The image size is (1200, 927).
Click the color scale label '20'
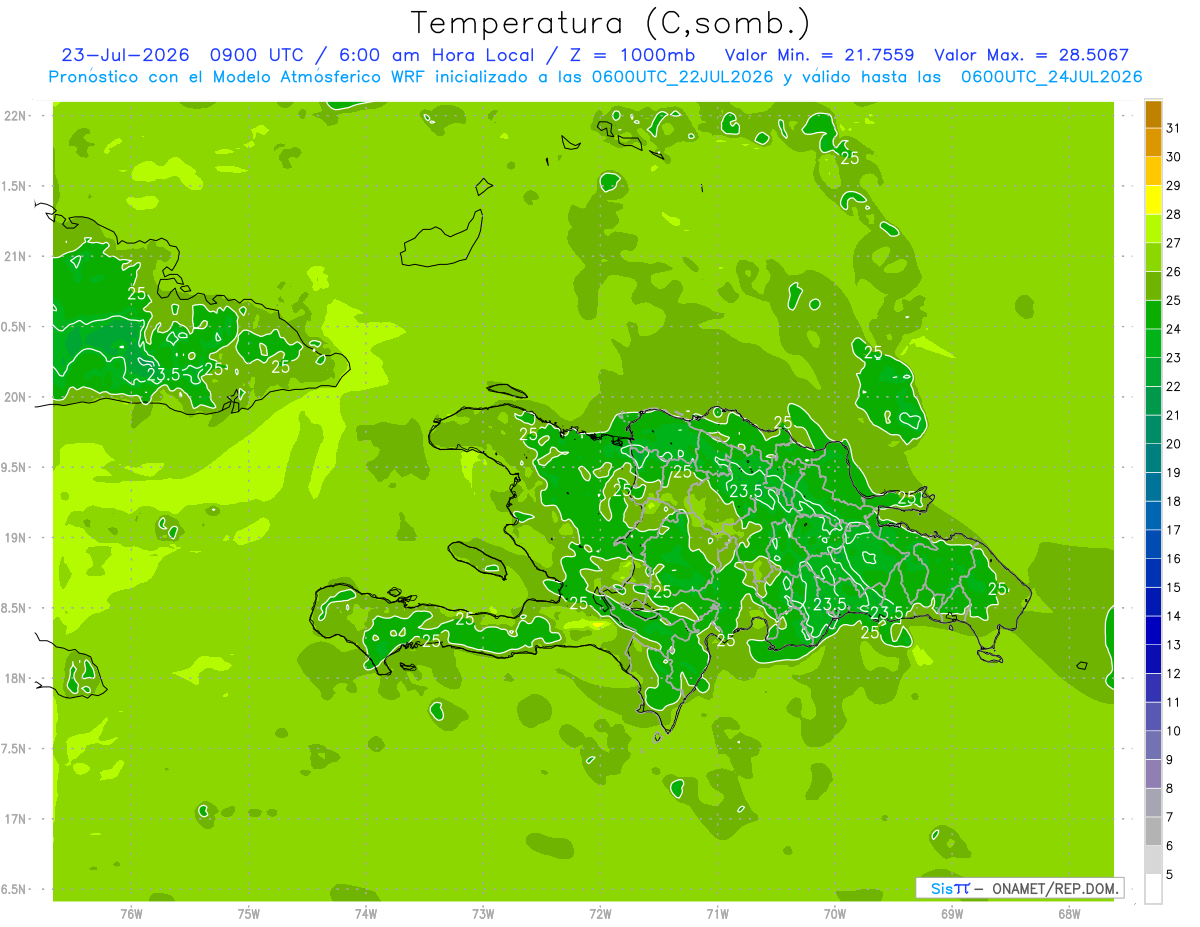(x=1174, y=444)
